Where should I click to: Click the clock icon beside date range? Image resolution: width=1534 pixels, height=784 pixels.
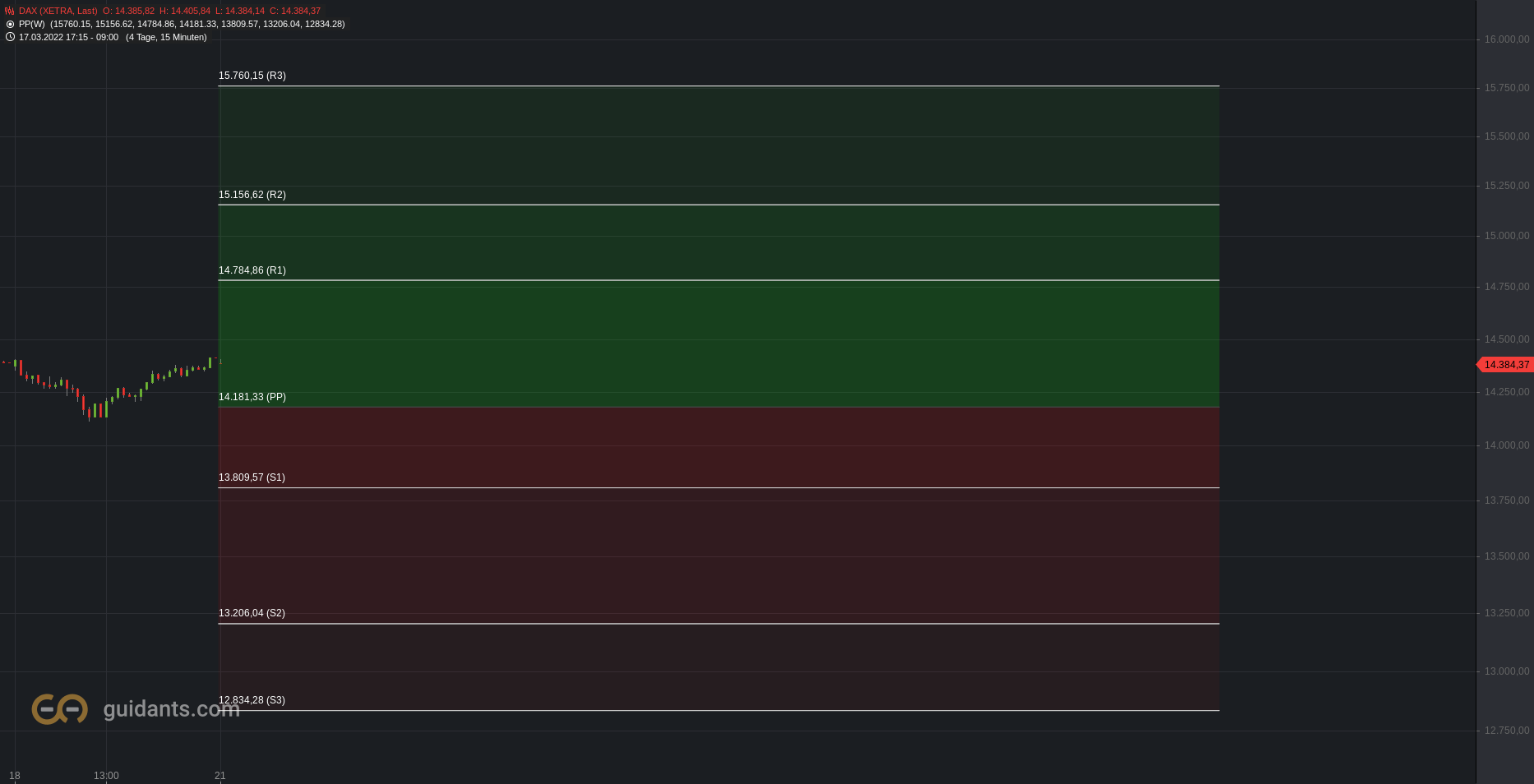10,37
